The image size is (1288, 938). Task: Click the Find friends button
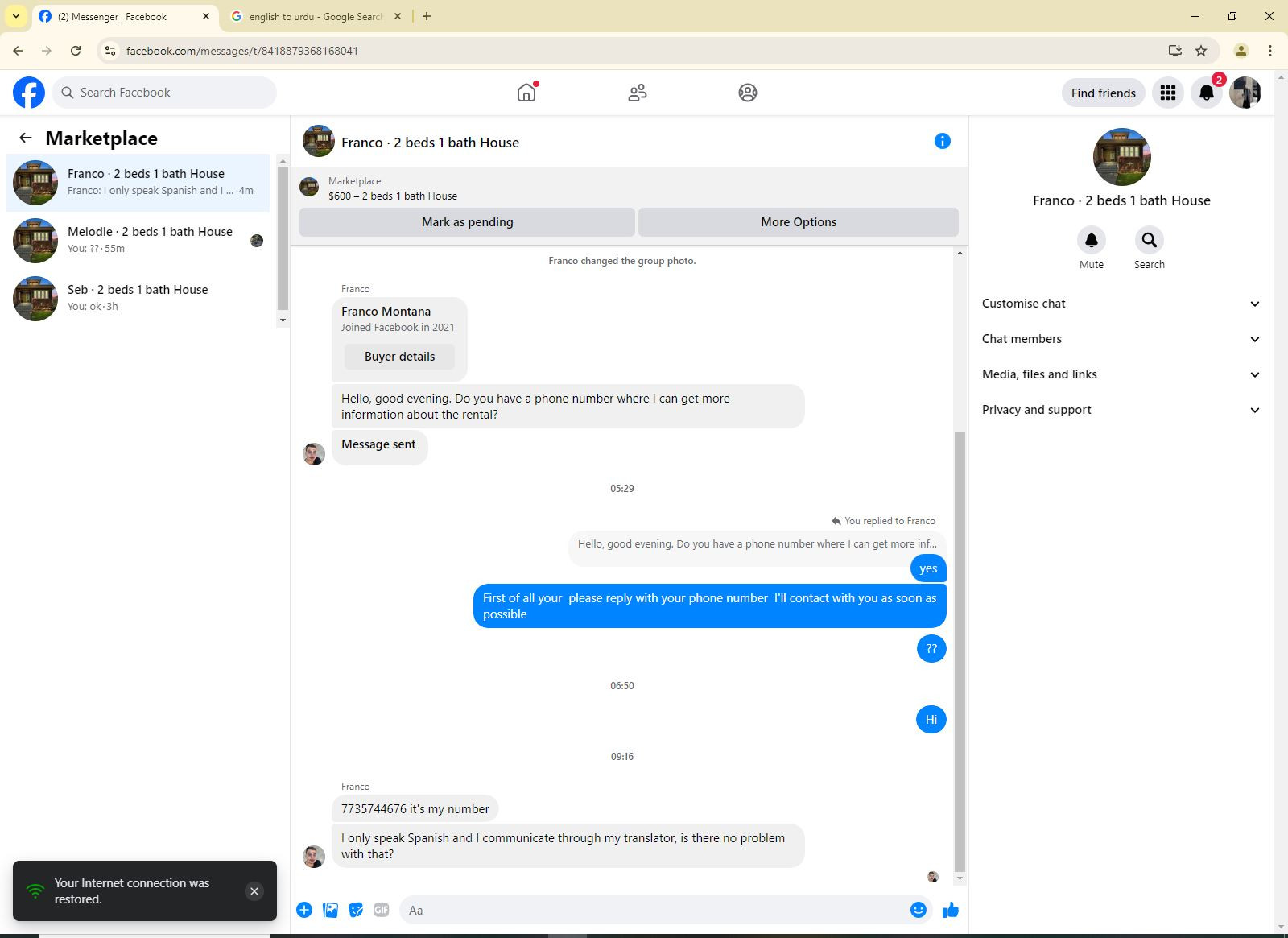pyautogui.click(x=1104, y=93)
